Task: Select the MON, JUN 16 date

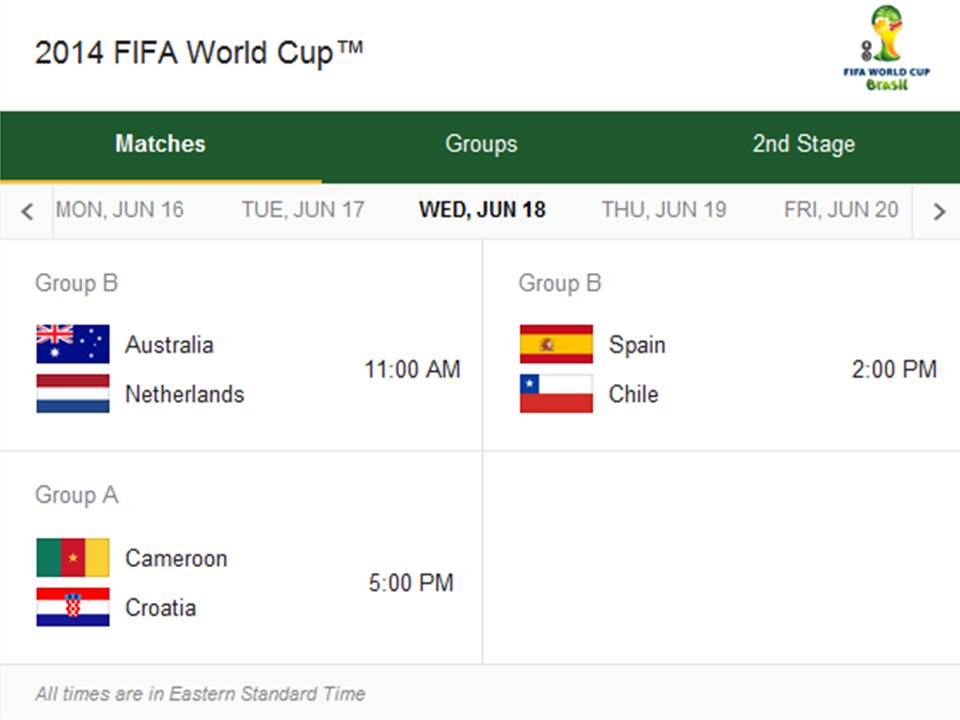Action: coord(121,210)
